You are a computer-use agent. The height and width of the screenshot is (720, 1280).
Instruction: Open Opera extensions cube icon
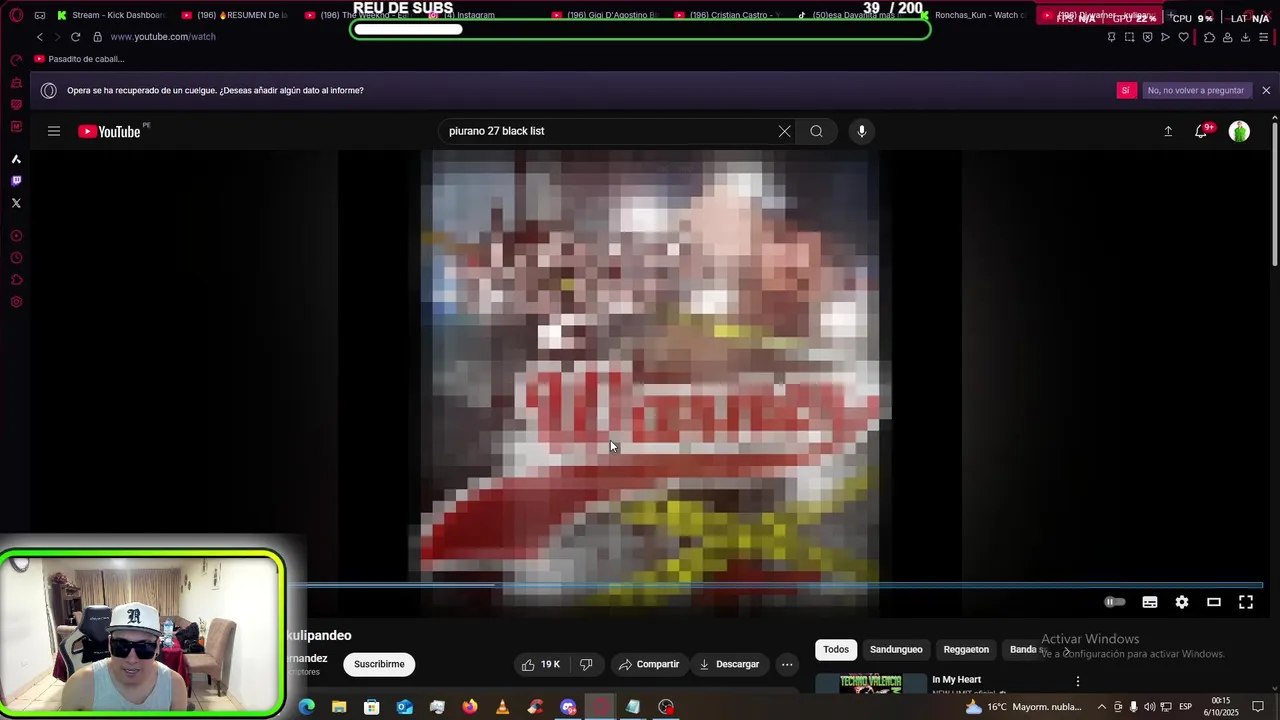(x=1209, y=37)
